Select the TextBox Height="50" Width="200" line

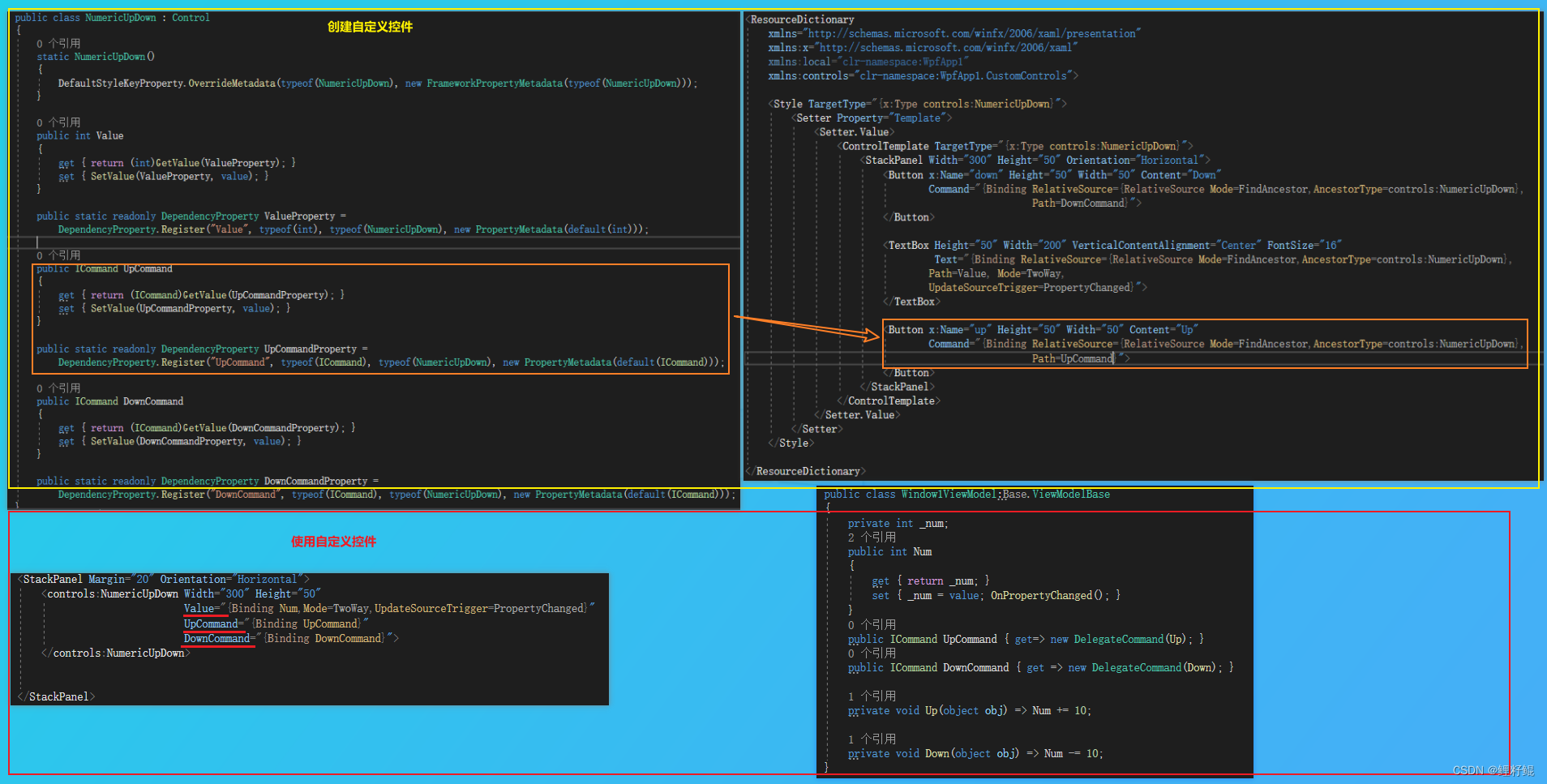pos(1112,246)
